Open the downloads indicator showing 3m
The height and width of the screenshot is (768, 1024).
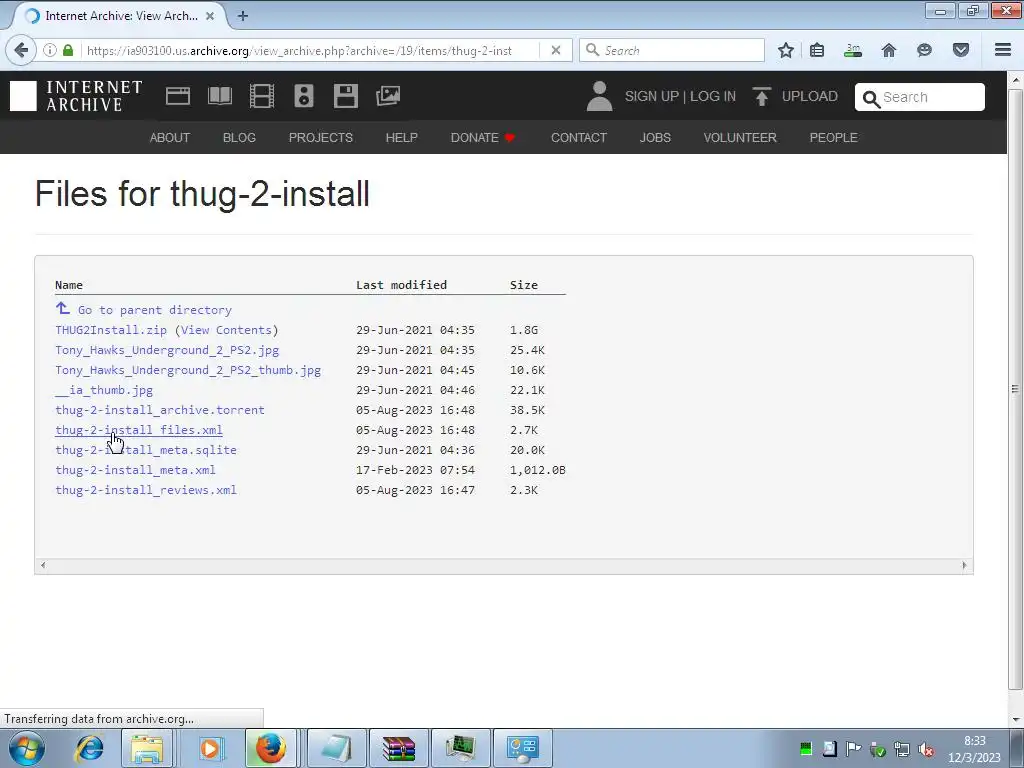pos(853,50)
